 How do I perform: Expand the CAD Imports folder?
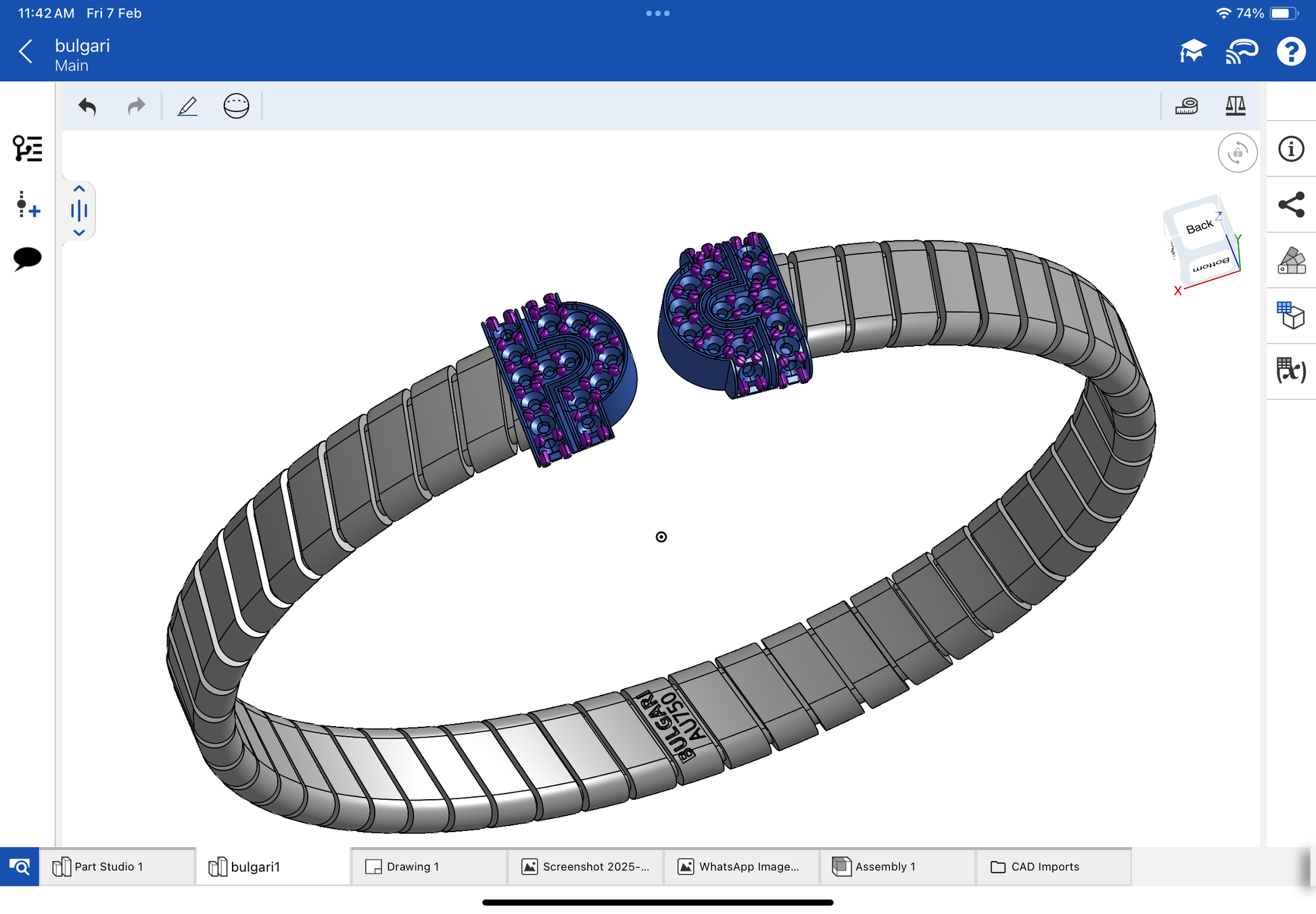pos(1045,867)
